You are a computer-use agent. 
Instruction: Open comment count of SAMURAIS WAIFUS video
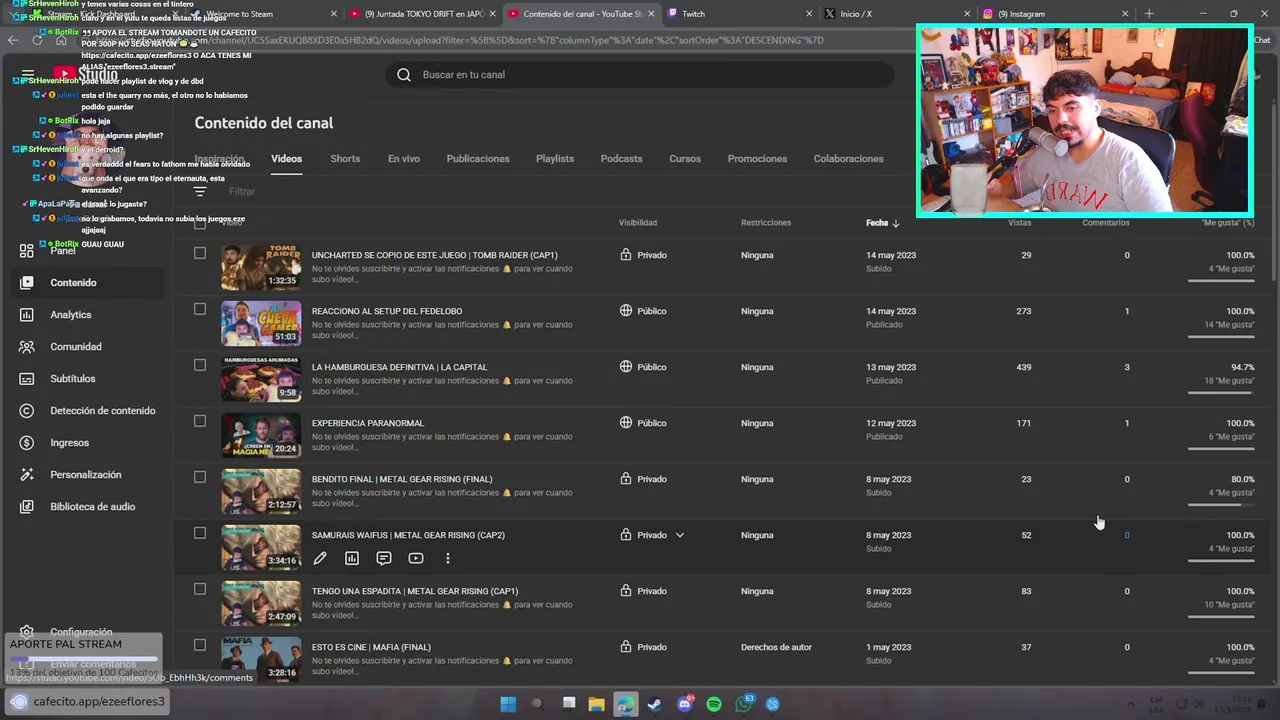click(x=1126, y=535)
